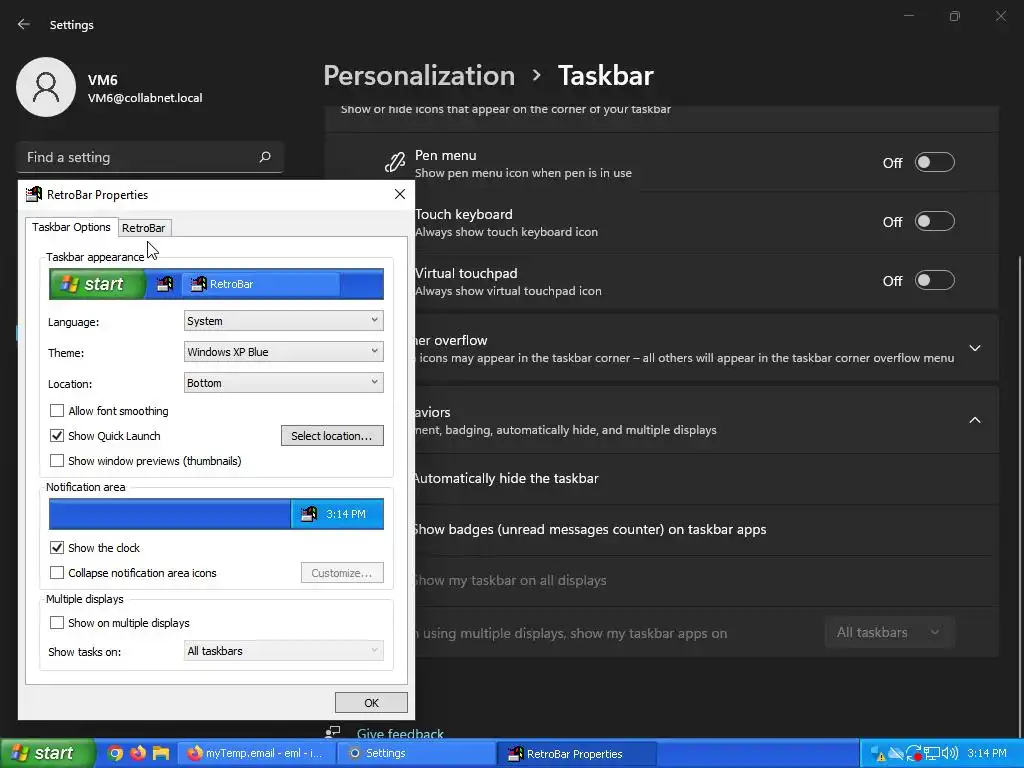Viewport: 1024px width, 768px height.
Task: Click the Select location... button
Action: [332, 436]
